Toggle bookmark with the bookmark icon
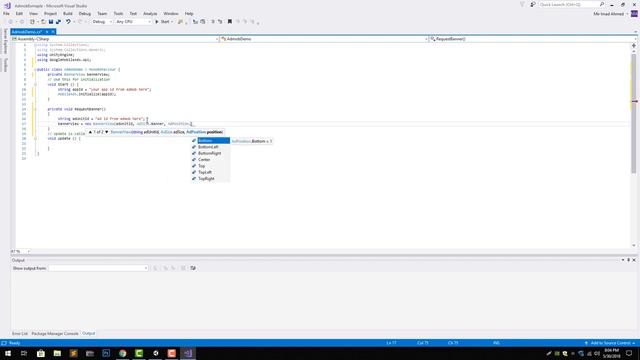 tap(230, 22)
